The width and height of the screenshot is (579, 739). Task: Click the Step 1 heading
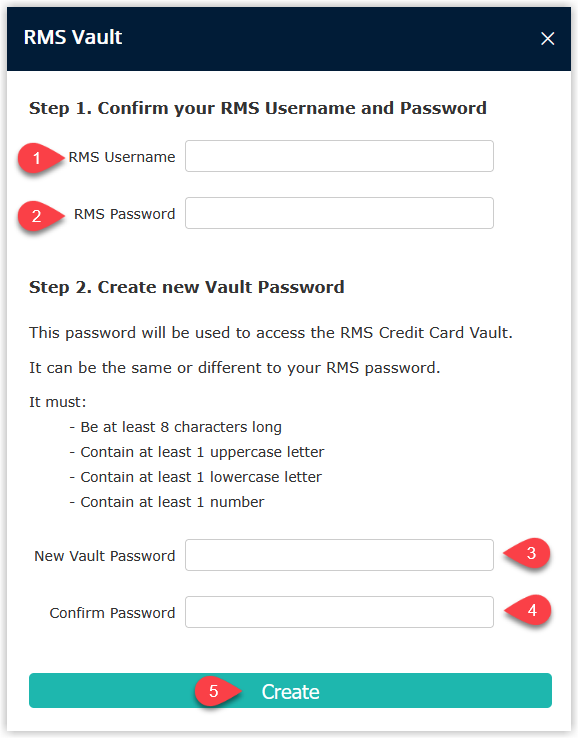258,108
